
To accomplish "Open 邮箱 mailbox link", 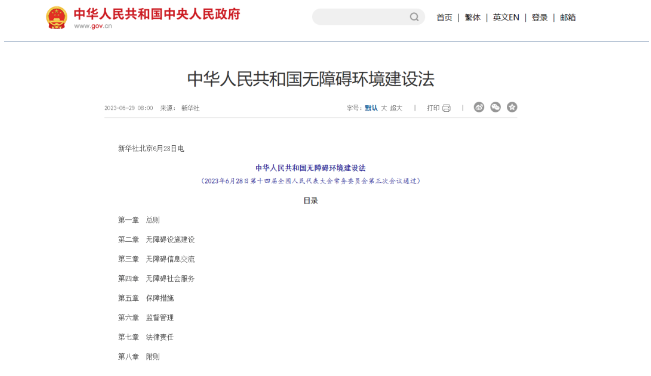I will tap(568, 17).
